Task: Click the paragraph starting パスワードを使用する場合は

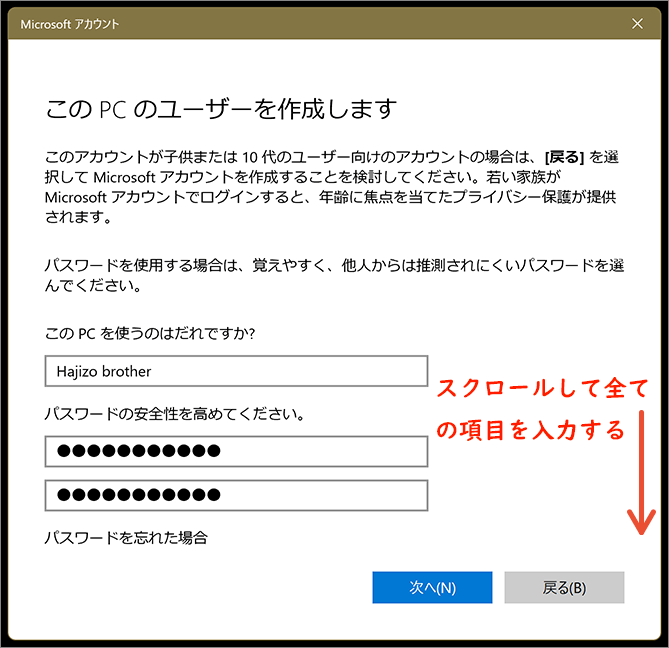Action: pos(334,275)
